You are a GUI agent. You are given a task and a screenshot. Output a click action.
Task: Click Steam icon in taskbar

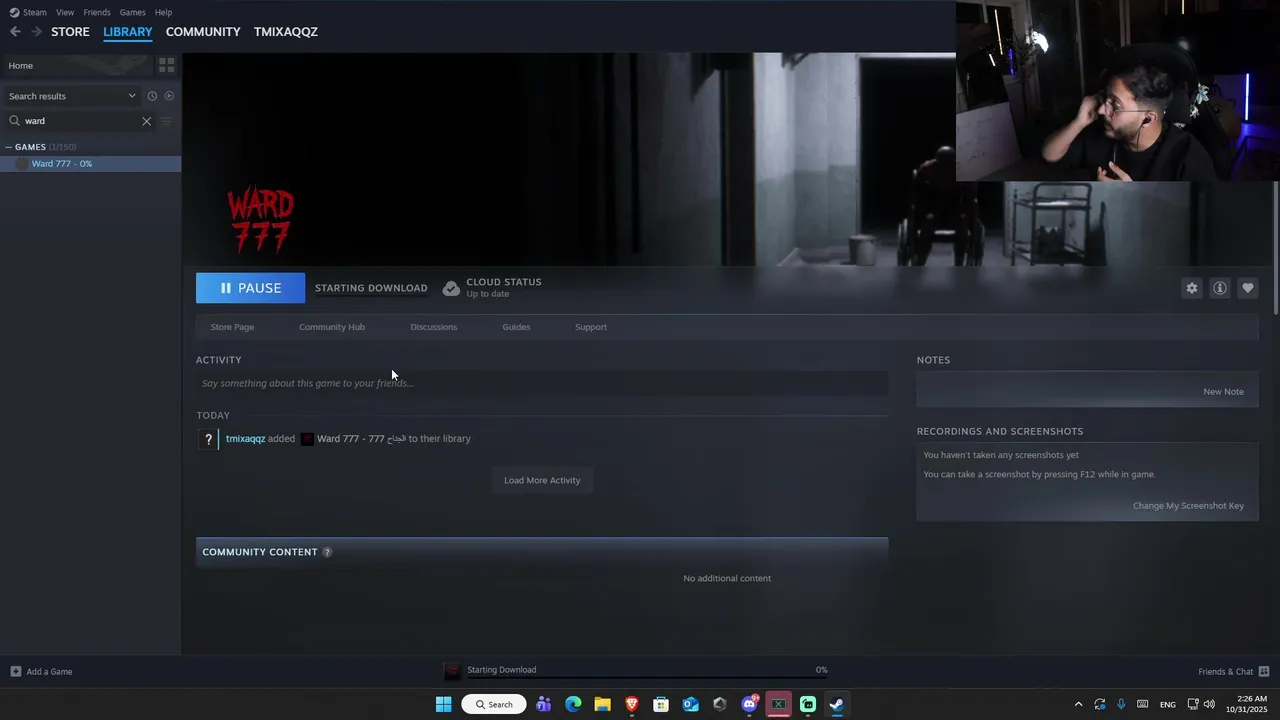(837, 704)
